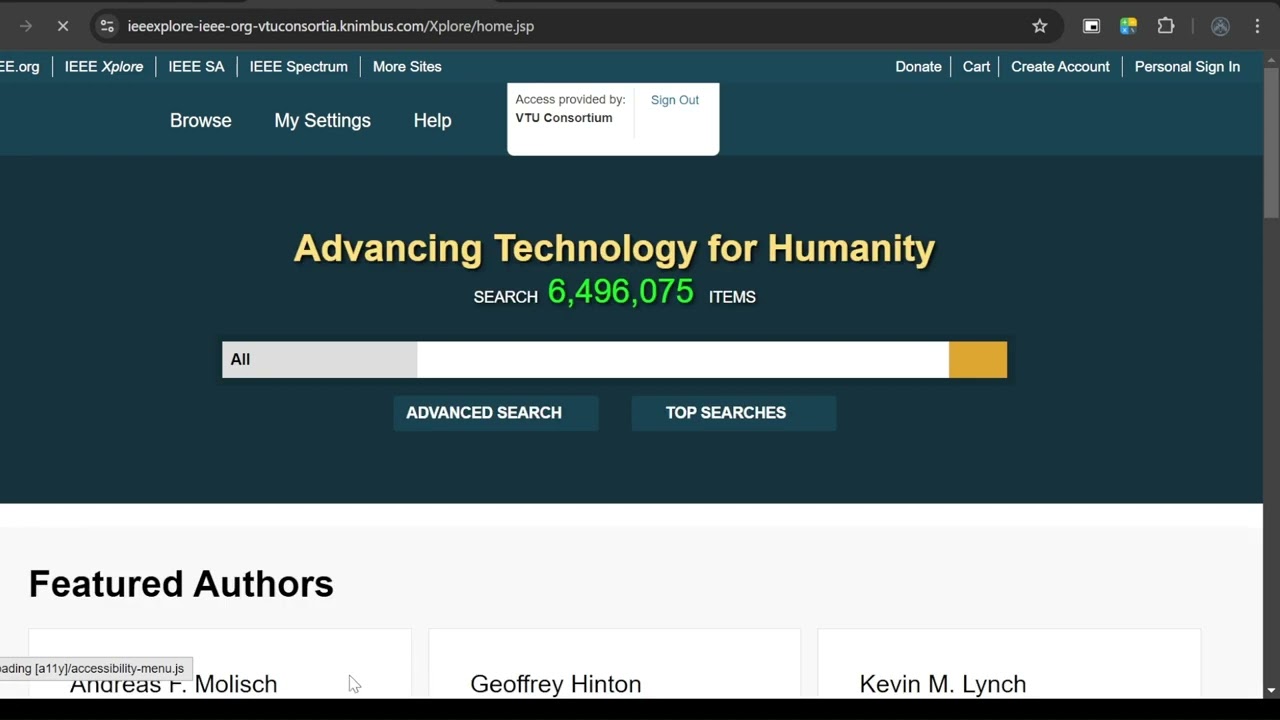
Task: Click the main search input field
Action: coord(683,360)
